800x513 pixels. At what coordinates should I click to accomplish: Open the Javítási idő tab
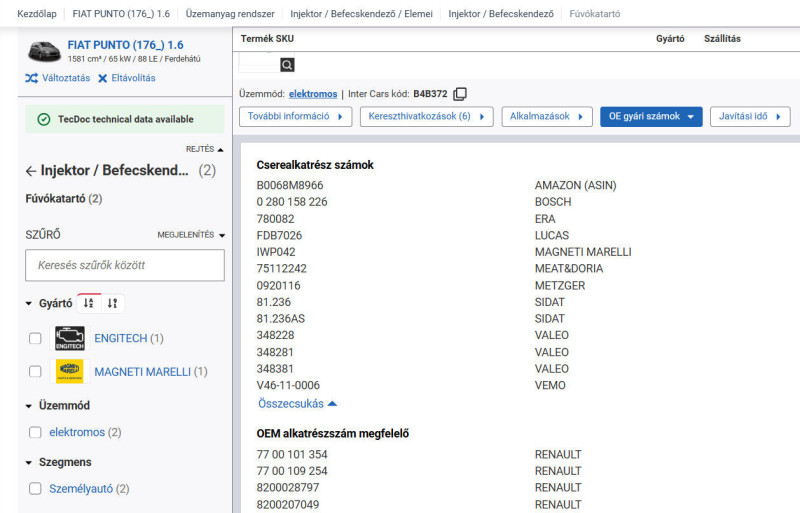click(750, 116)
